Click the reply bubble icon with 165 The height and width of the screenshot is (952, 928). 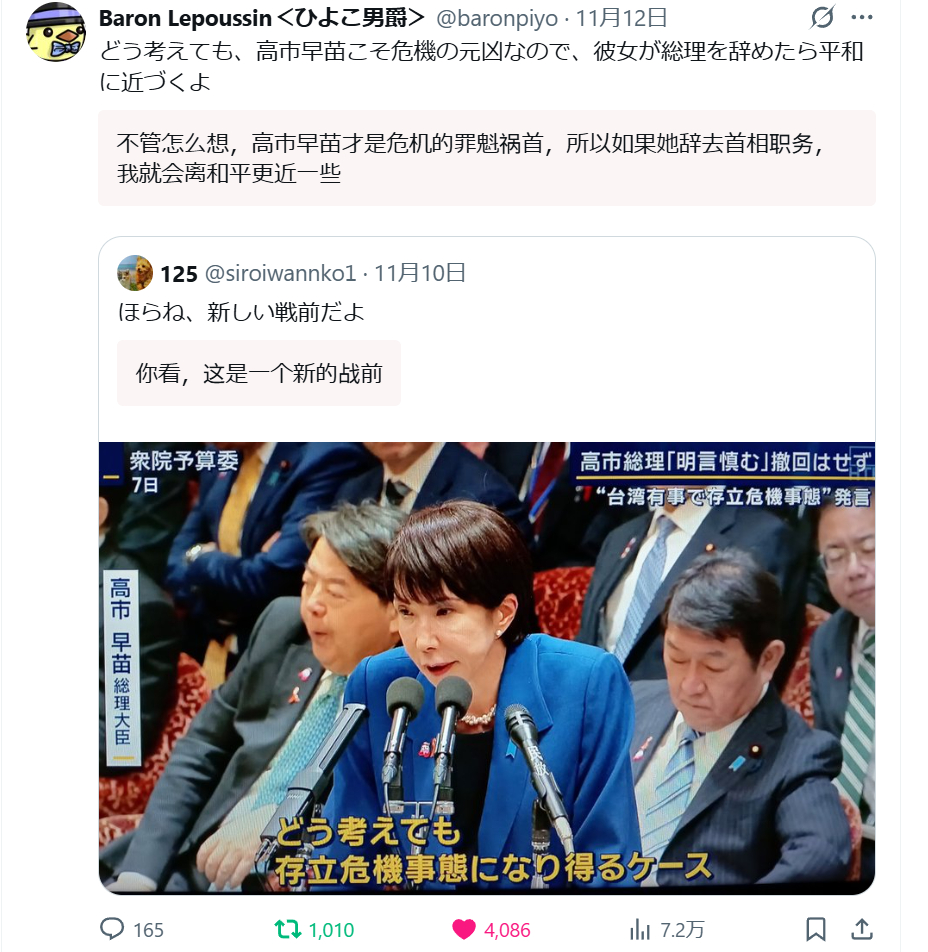[x=132, y=930]
